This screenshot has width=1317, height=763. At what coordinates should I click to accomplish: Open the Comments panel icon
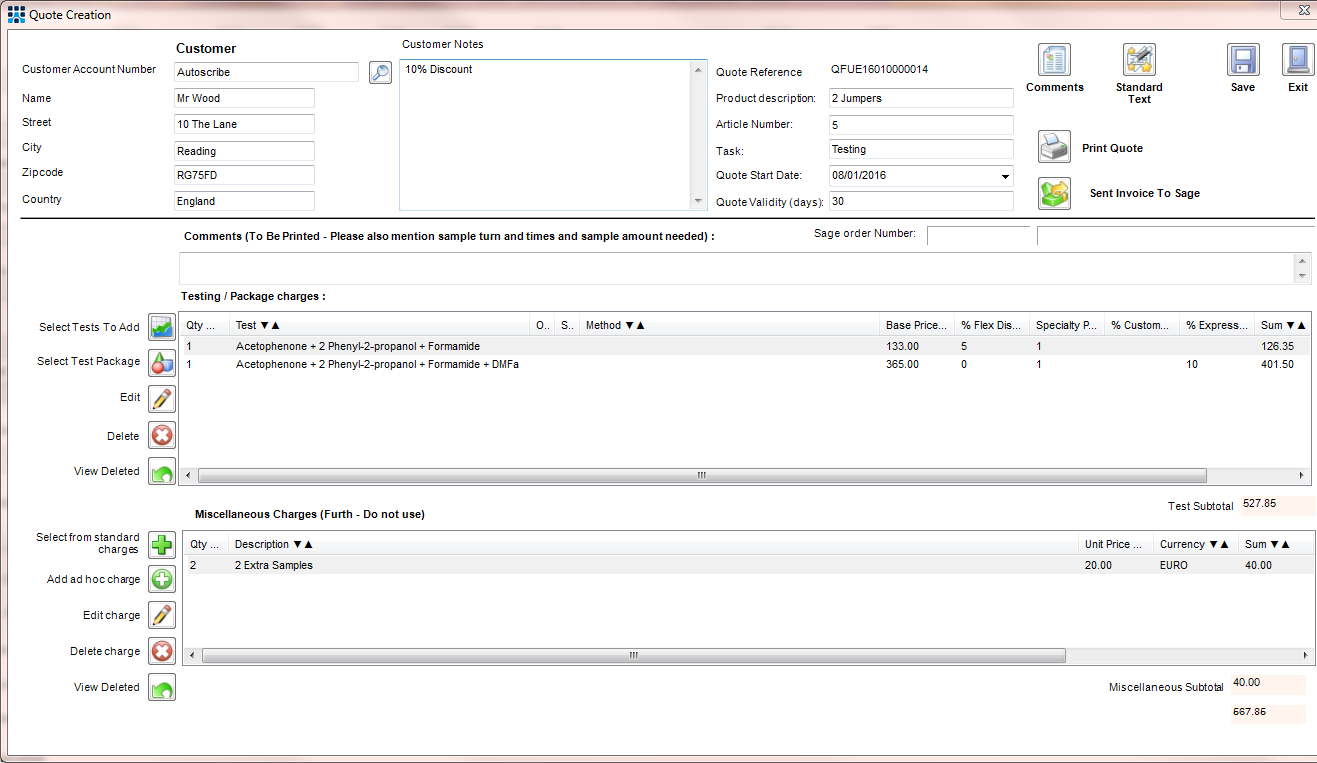[x=1055, y=59]
